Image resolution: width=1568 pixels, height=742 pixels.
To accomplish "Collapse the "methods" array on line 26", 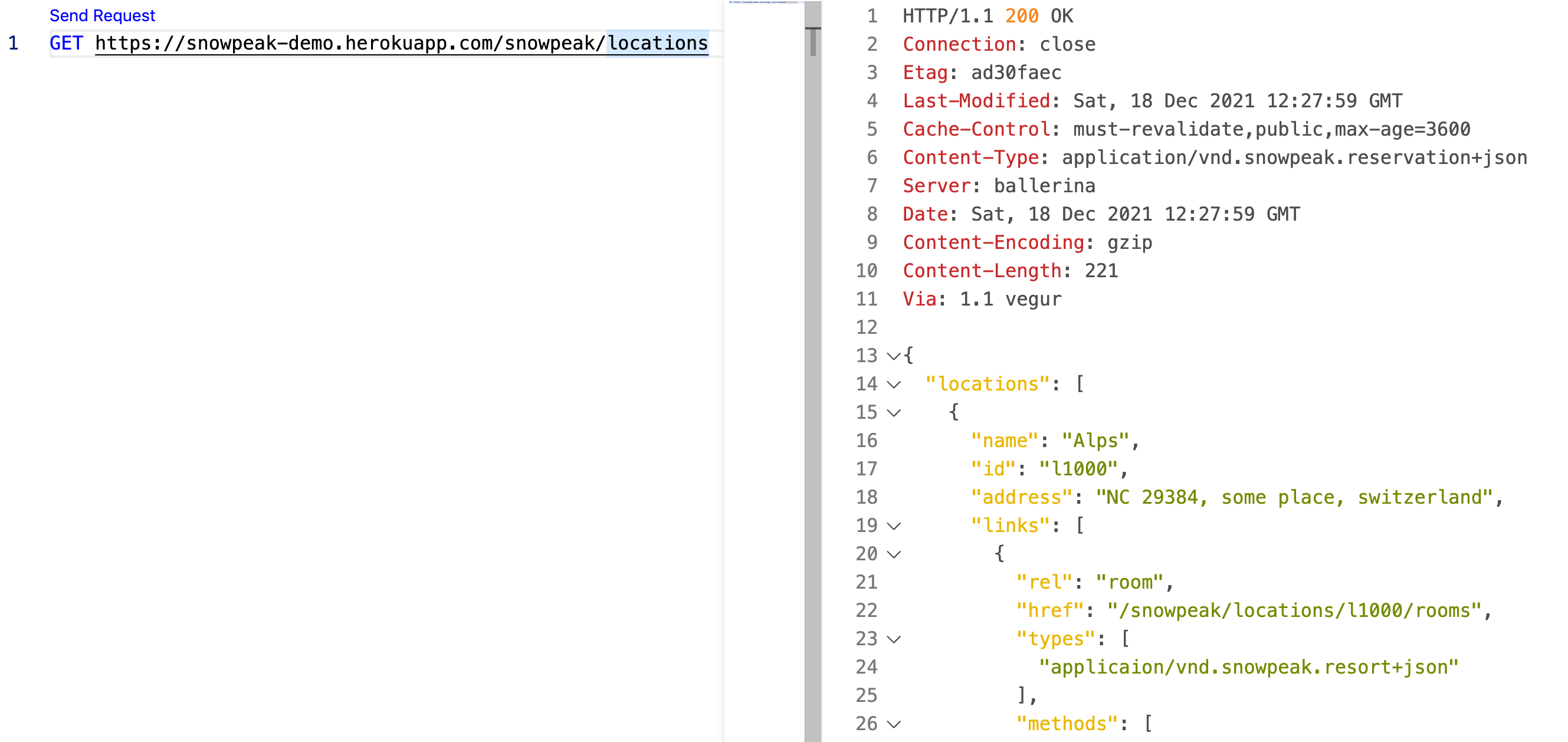I will point(893,724).
